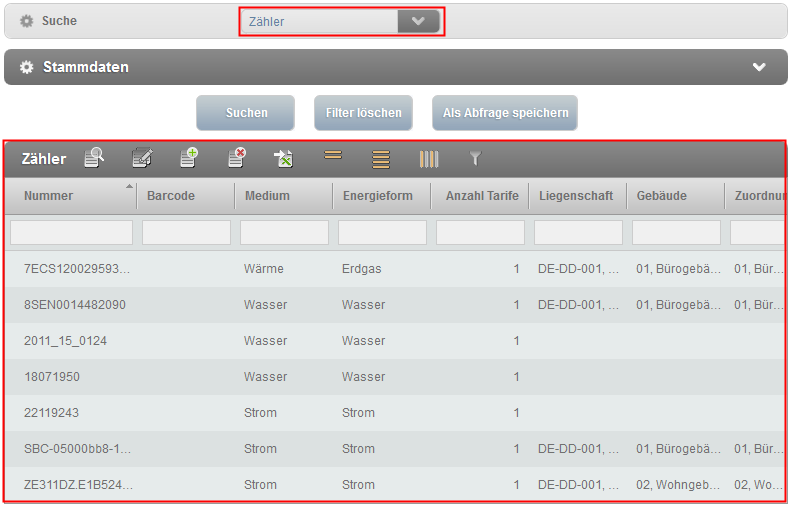Select the row with number 22119243
This screenshot has width=791, height=507.
coord(52,413)
